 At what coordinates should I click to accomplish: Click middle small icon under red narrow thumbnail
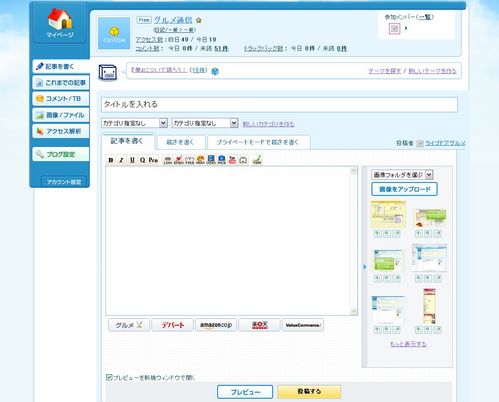(428, 330)
